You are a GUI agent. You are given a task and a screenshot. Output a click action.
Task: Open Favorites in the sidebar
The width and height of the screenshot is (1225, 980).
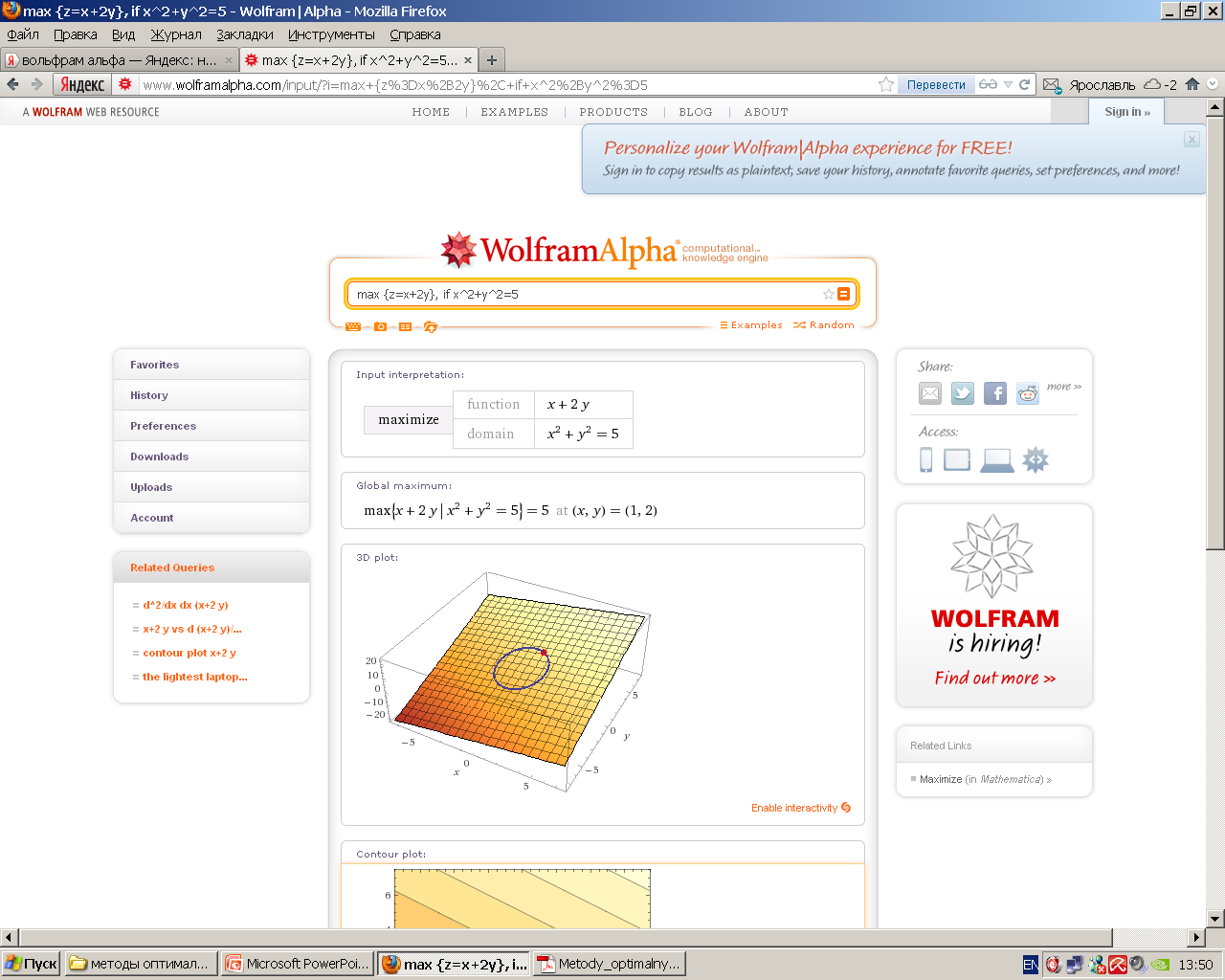(x=212, y=365)
